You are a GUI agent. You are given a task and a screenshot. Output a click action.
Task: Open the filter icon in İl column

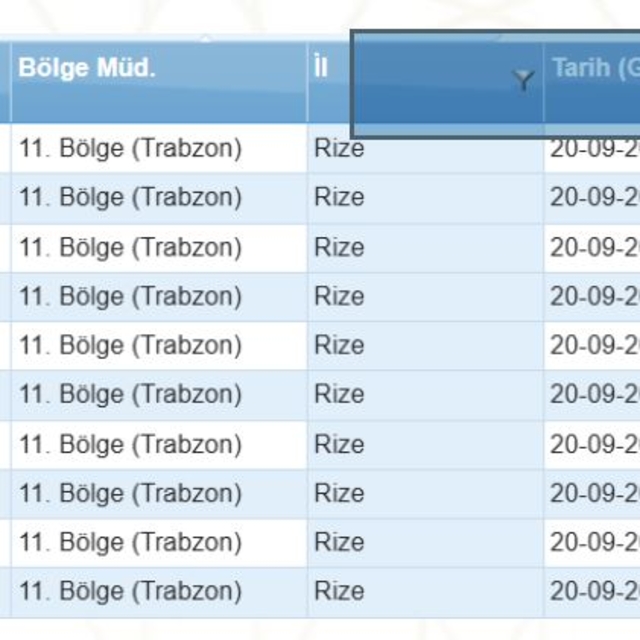pos(523,81)
